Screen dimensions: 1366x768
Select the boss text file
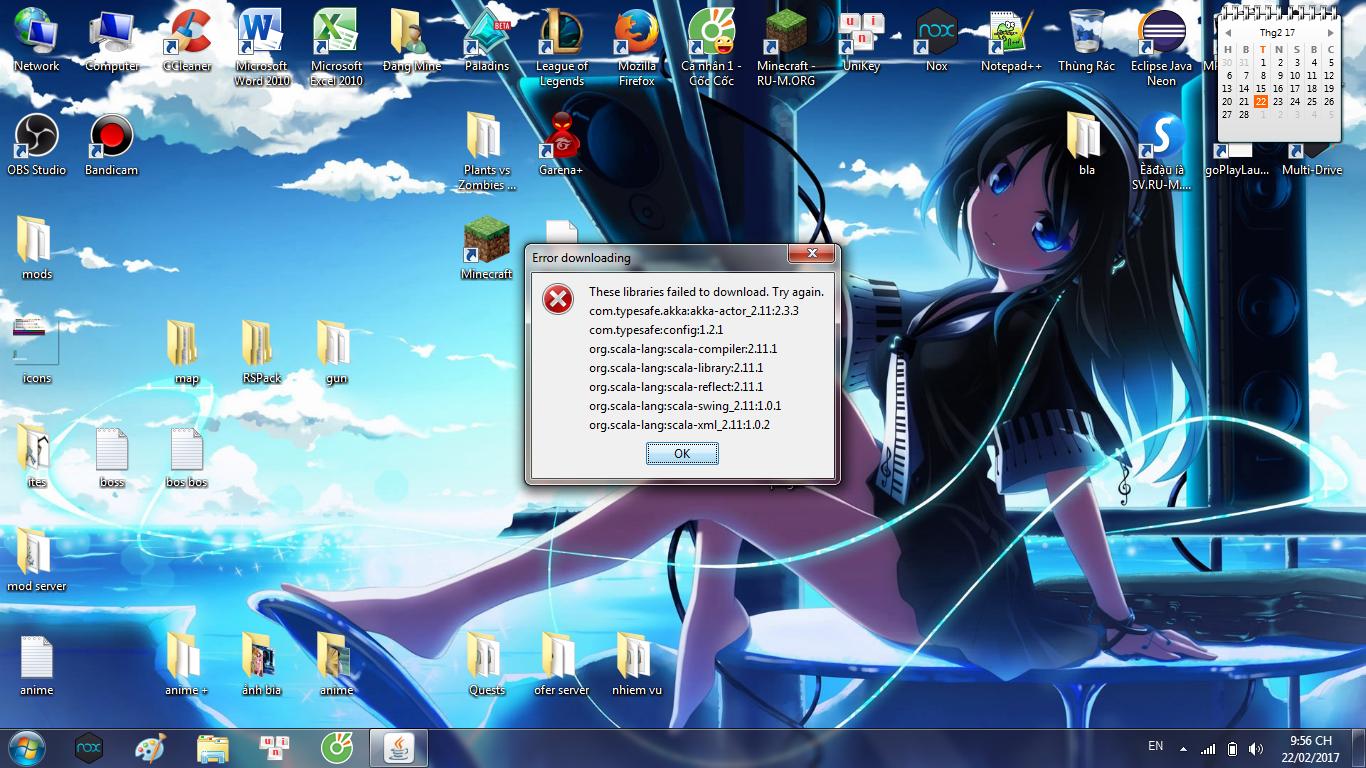click(x=112, y=457)
